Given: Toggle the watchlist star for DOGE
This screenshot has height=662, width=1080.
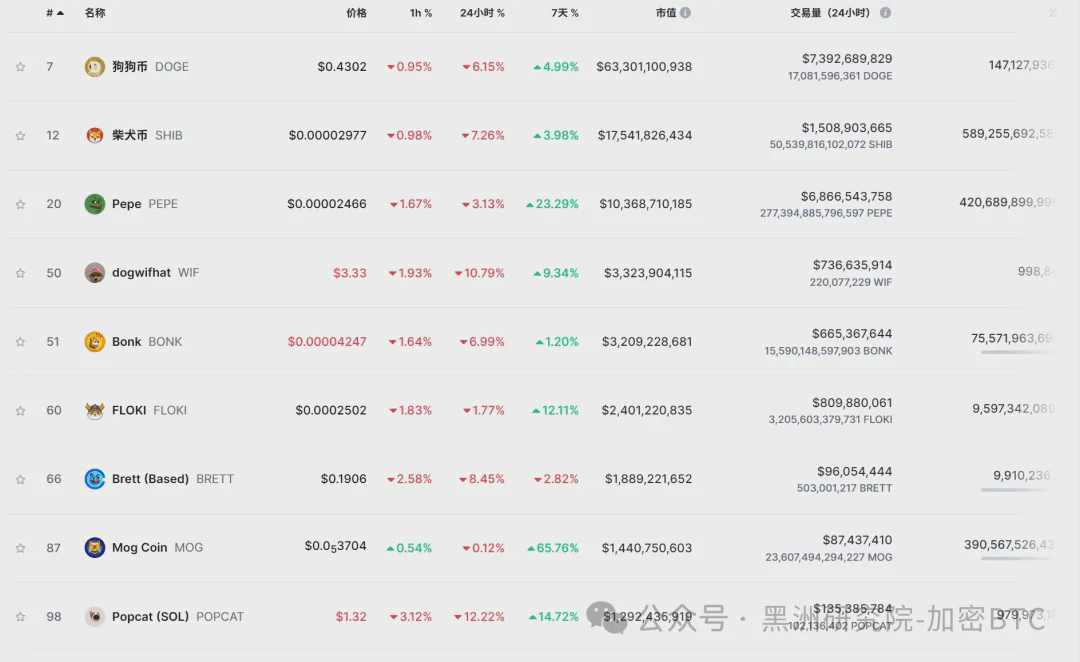Looking at the screenshot, I should pos(21,67).
